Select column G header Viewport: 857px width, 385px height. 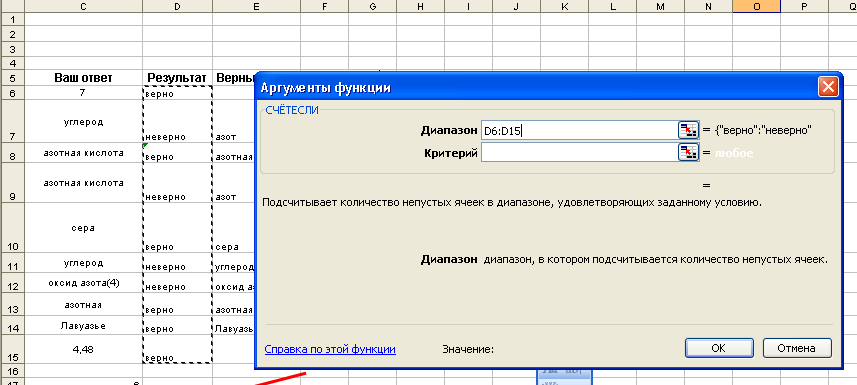(x=372, y=6)
